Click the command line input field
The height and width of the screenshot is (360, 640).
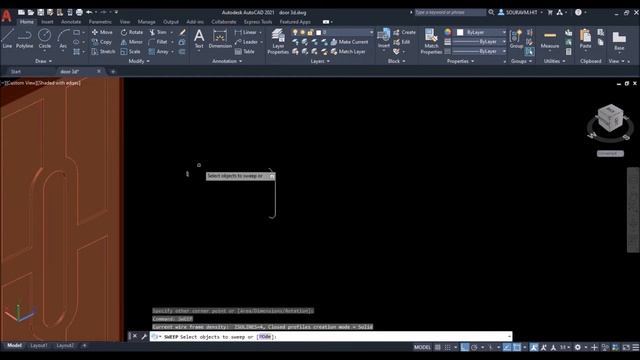click(331, 337)
